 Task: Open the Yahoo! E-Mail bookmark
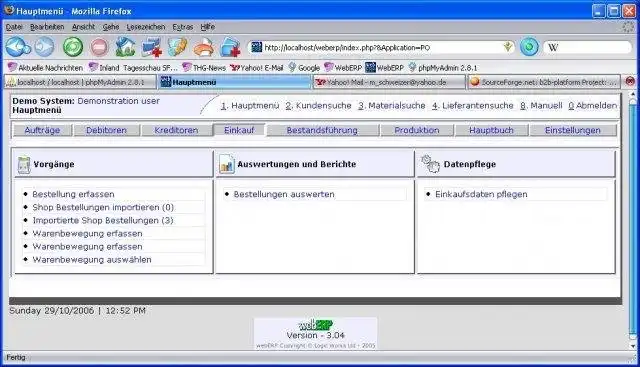tap(257, 68)
